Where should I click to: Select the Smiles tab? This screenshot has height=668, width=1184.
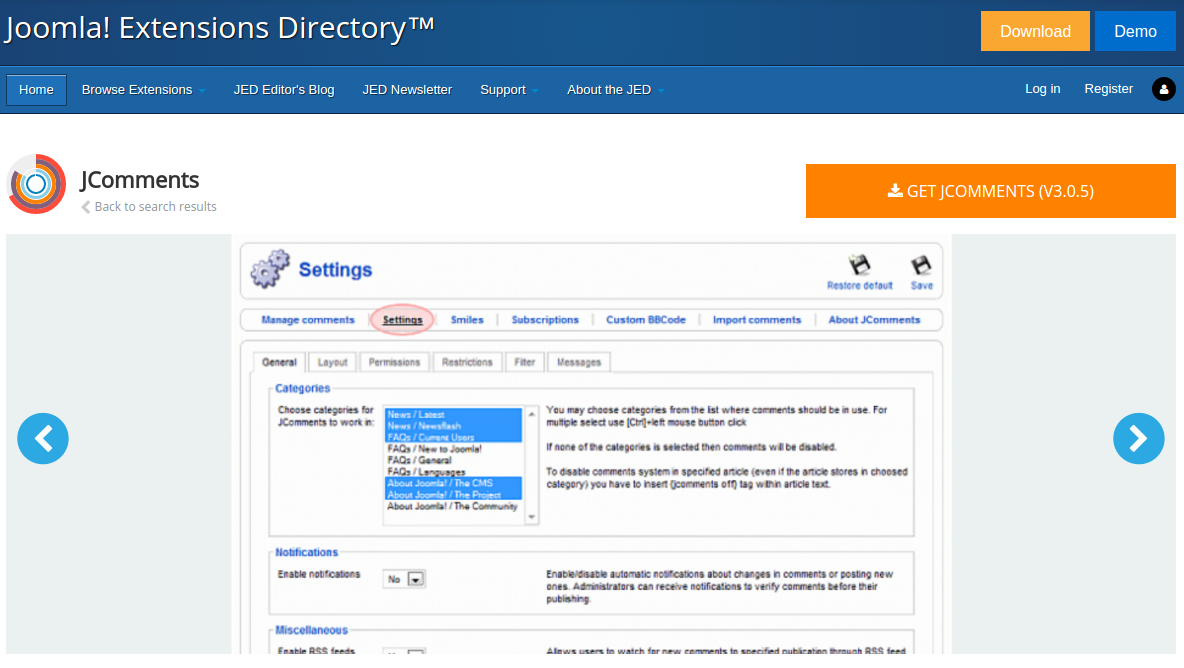pos(467,320)
